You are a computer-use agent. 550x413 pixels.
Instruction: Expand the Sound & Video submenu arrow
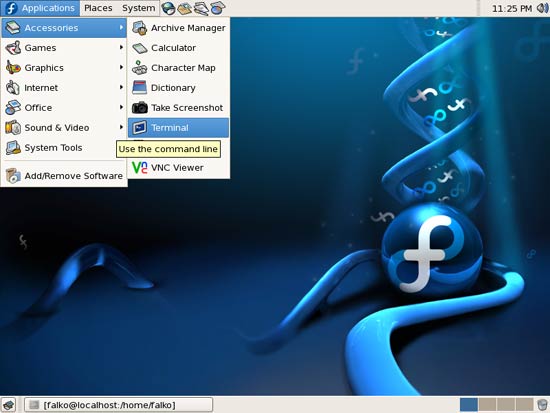[121, 127]
